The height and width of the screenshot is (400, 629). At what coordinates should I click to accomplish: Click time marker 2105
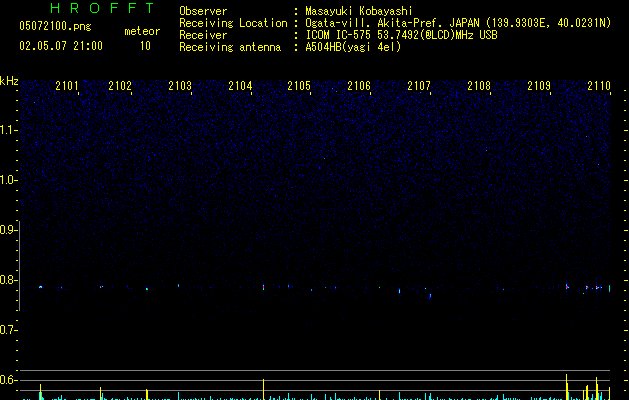299,86
